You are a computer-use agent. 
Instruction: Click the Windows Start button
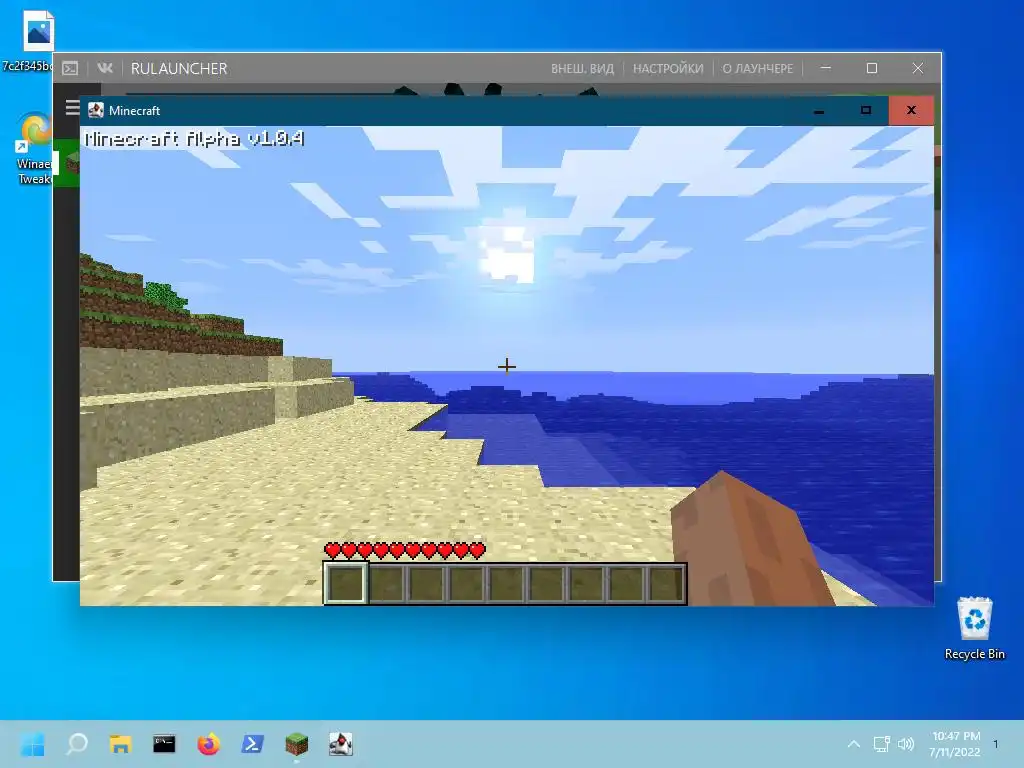click(33, 744)
